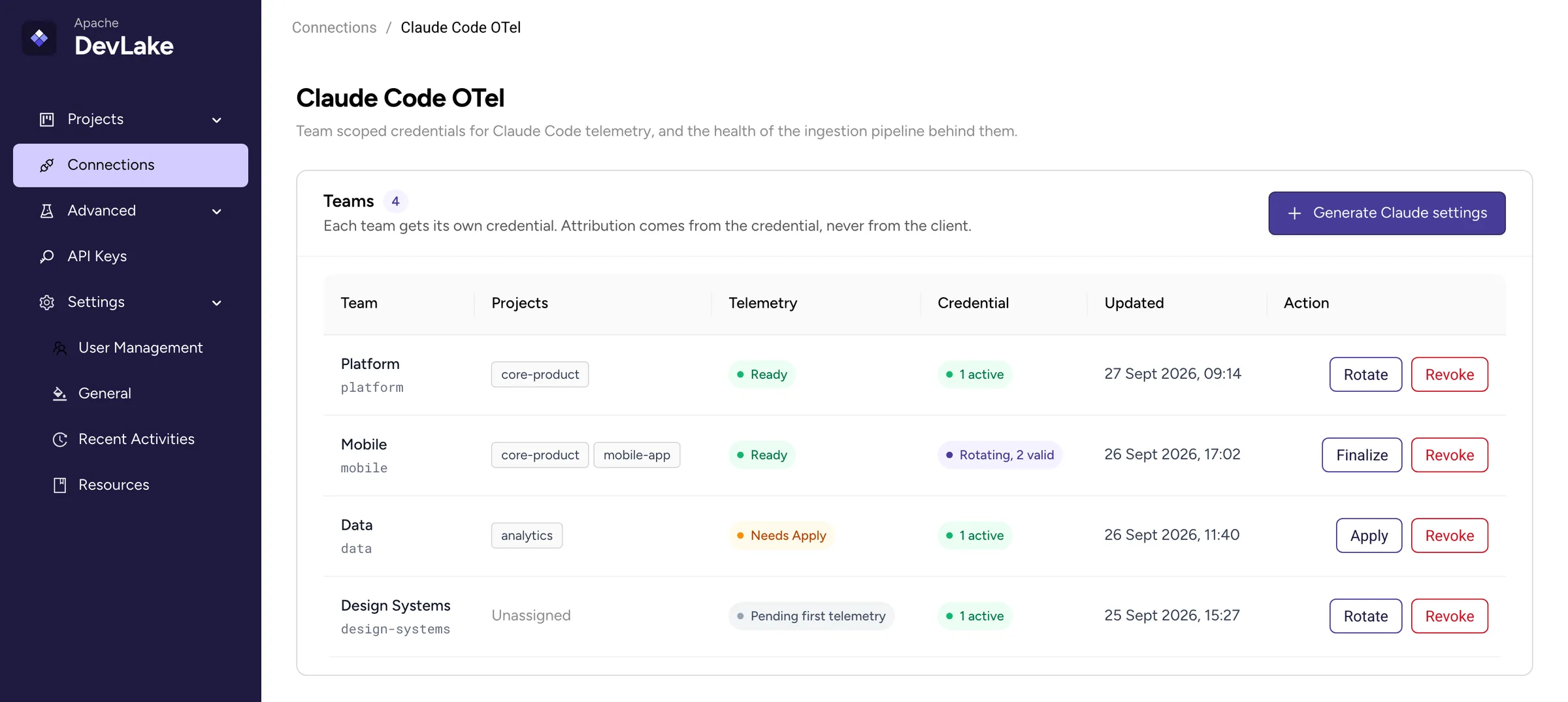Click the analytics project tag

527,535
